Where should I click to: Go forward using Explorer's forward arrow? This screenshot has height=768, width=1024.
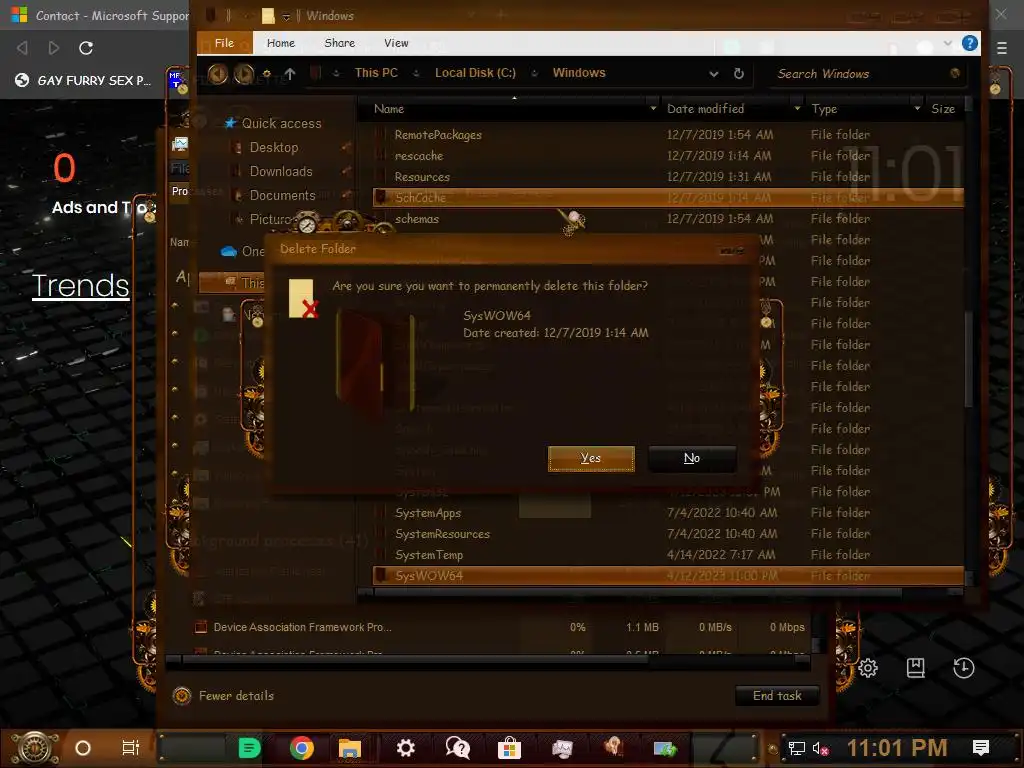(x=244, y=74)
